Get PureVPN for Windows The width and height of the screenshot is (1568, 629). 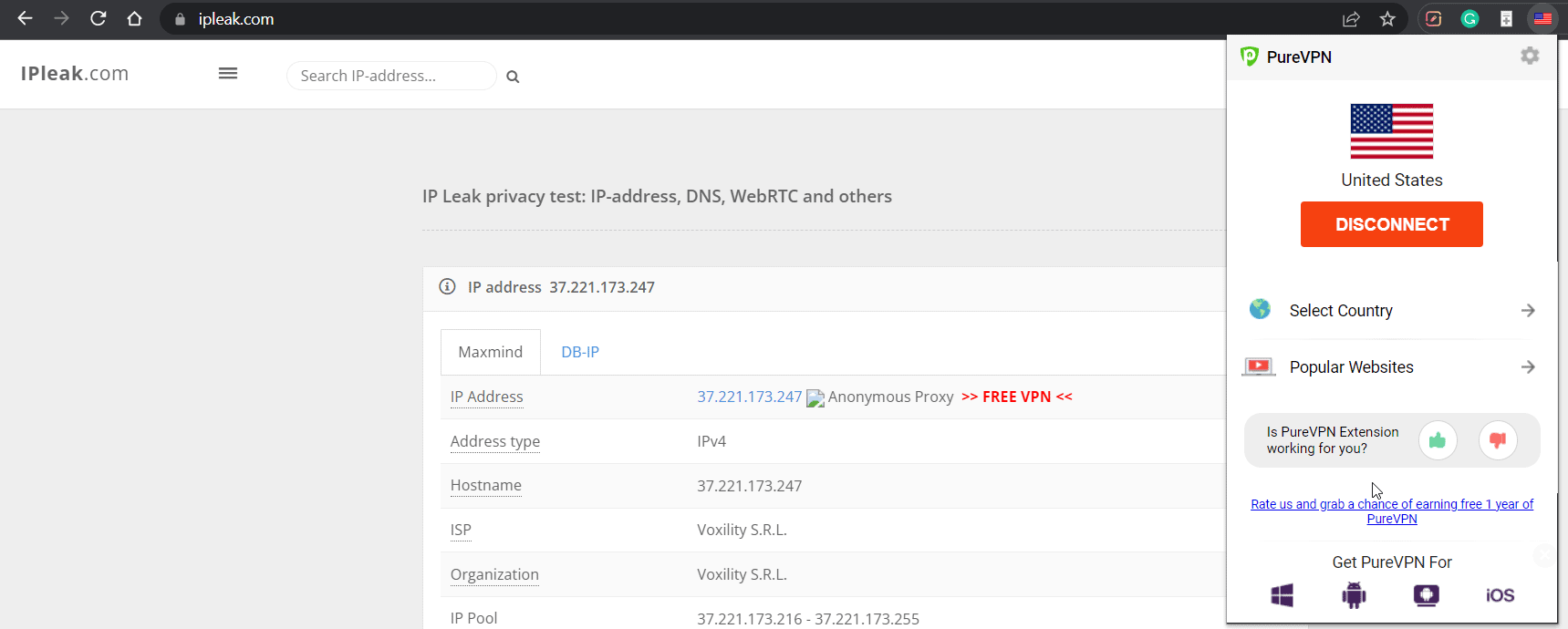coord(1282,595)
